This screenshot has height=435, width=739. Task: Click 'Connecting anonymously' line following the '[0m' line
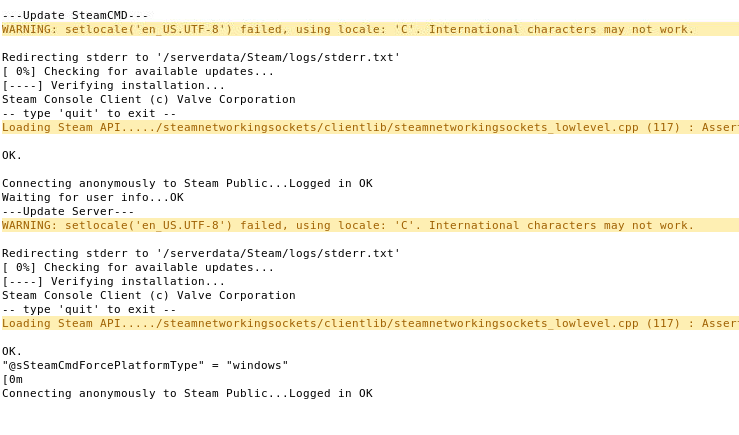187,394
